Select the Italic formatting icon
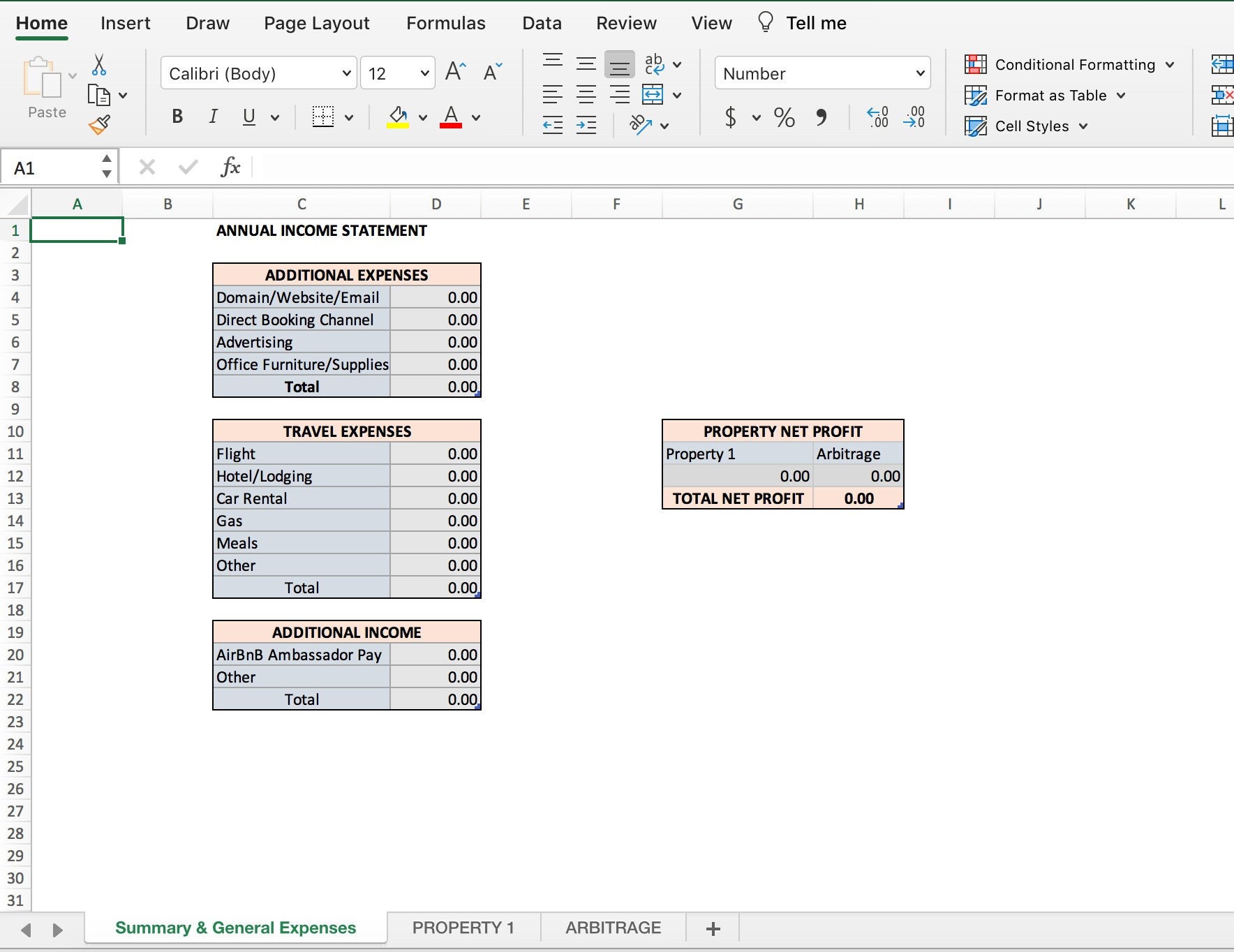The height and width of the screenshot is (952, 1234). coord(213,117)
